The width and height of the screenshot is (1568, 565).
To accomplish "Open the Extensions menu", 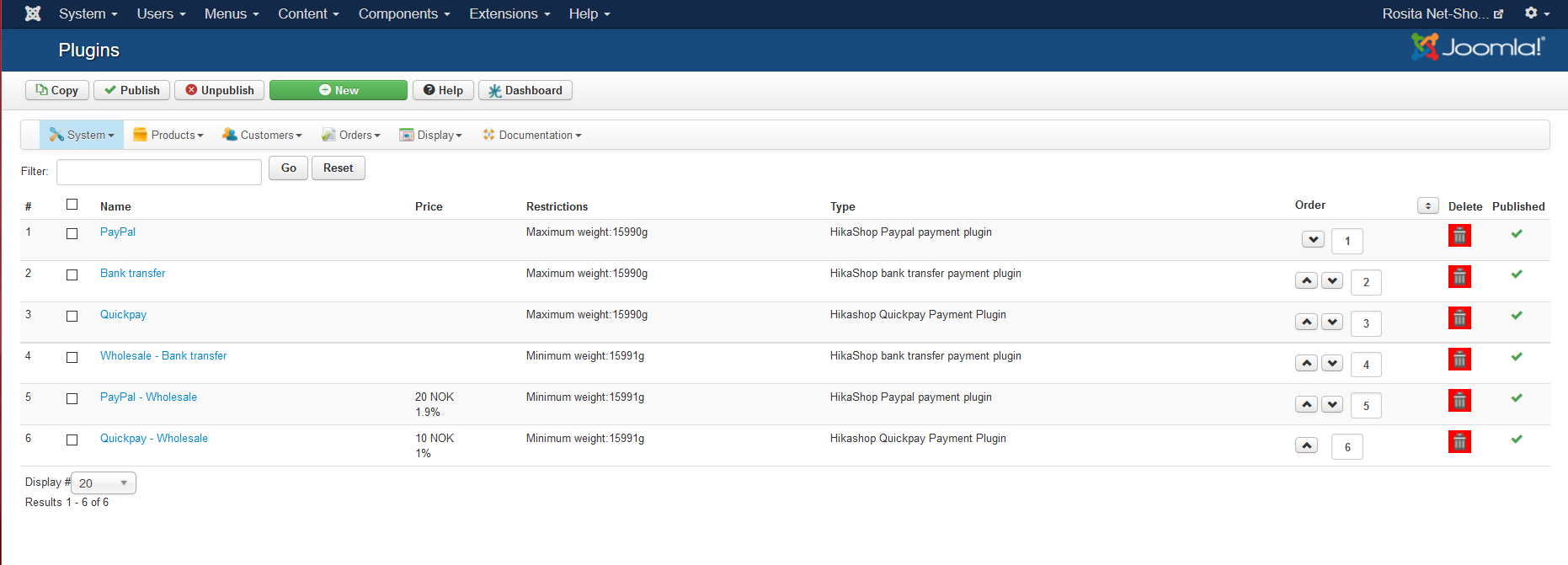I will pyautogui.click(x=509, y=13).
